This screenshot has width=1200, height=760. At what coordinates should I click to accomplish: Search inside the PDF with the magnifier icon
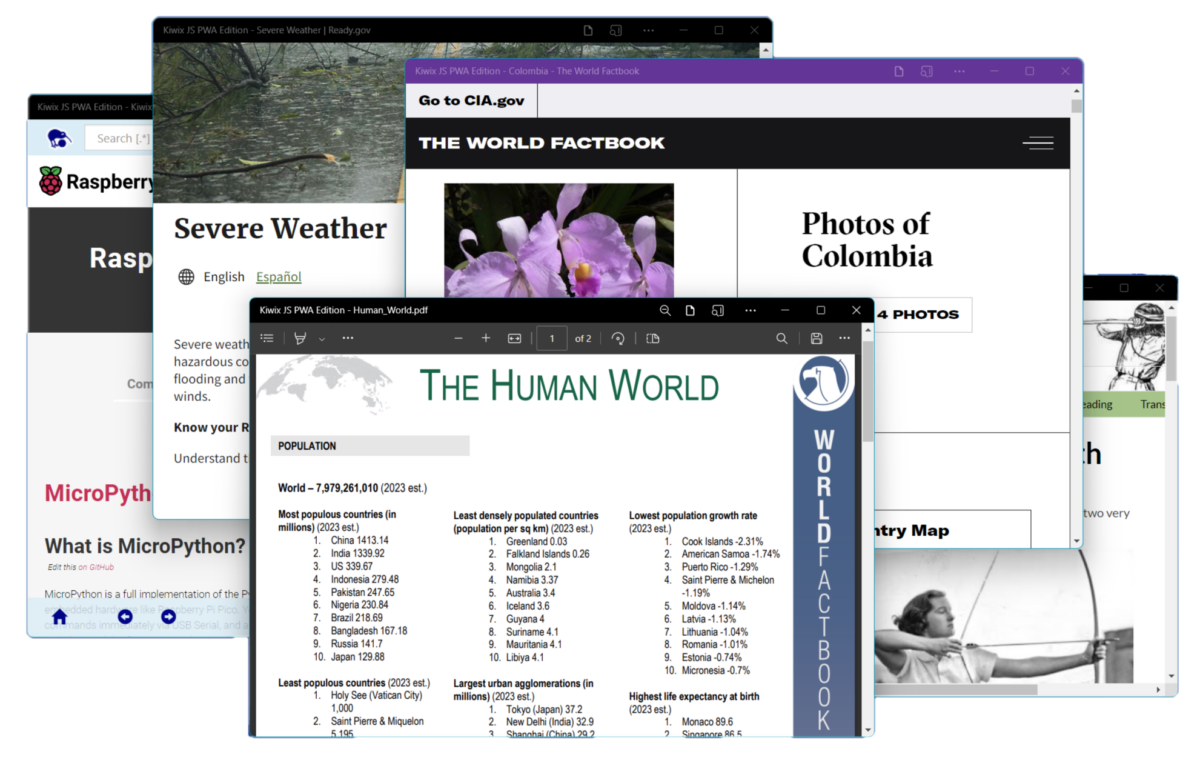782,338
